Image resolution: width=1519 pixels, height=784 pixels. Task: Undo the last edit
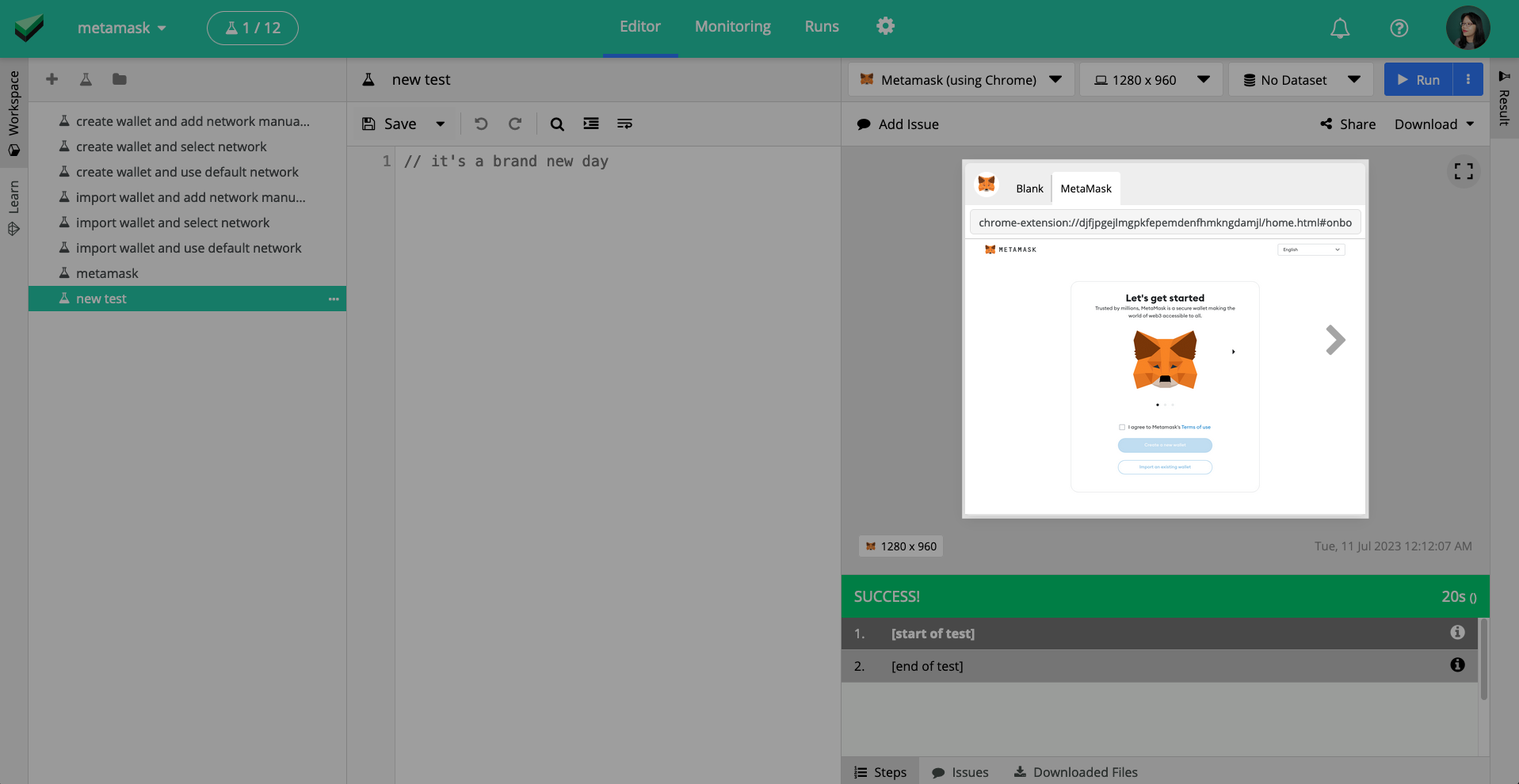[481, 124]
